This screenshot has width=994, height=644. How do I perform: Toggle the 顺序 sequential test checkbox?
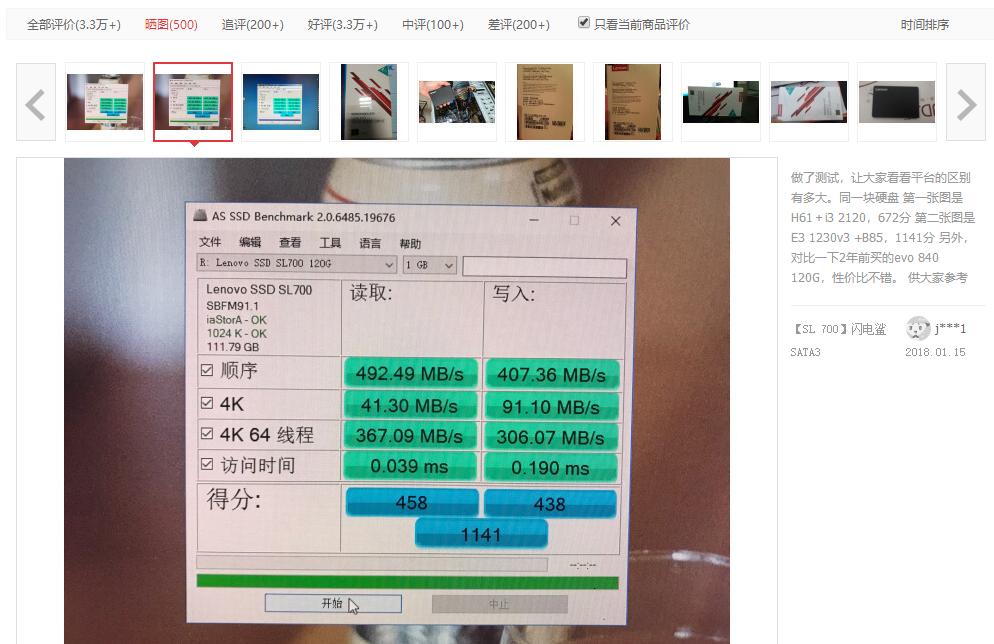coord(207,371)
